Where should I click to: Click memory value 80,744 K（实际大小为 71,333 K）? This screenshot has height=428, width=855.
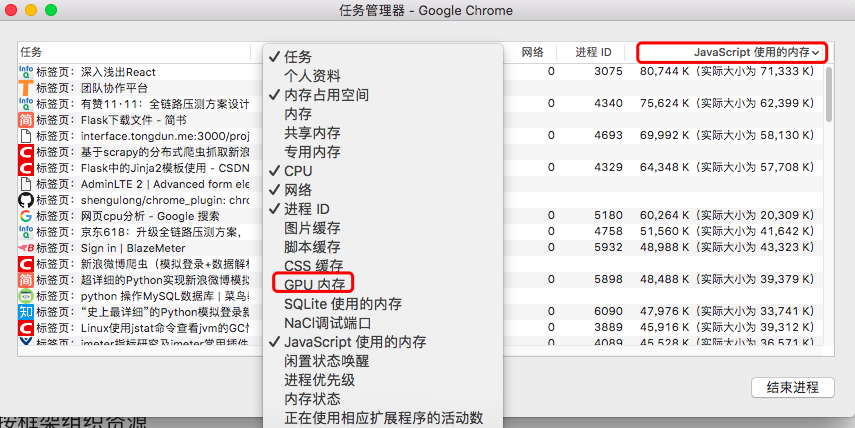727,71
